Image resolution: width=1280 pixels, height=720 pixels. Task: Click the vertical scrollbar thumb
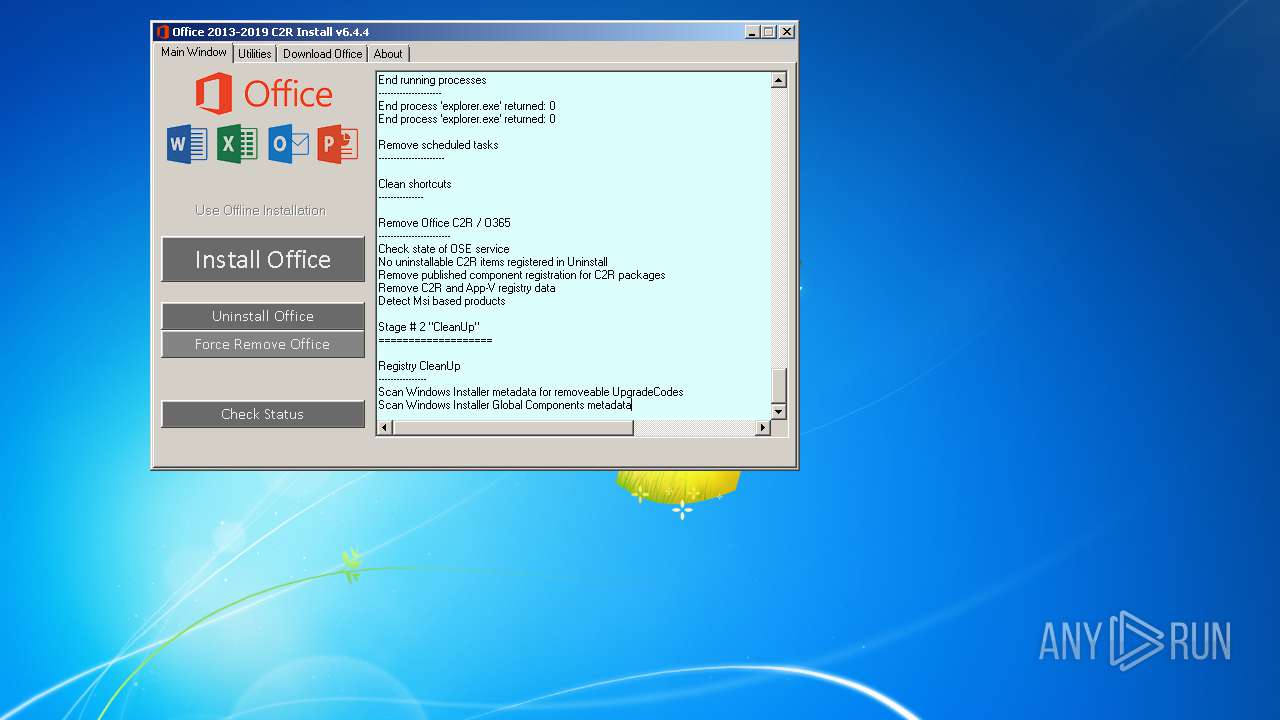point(779,385)
